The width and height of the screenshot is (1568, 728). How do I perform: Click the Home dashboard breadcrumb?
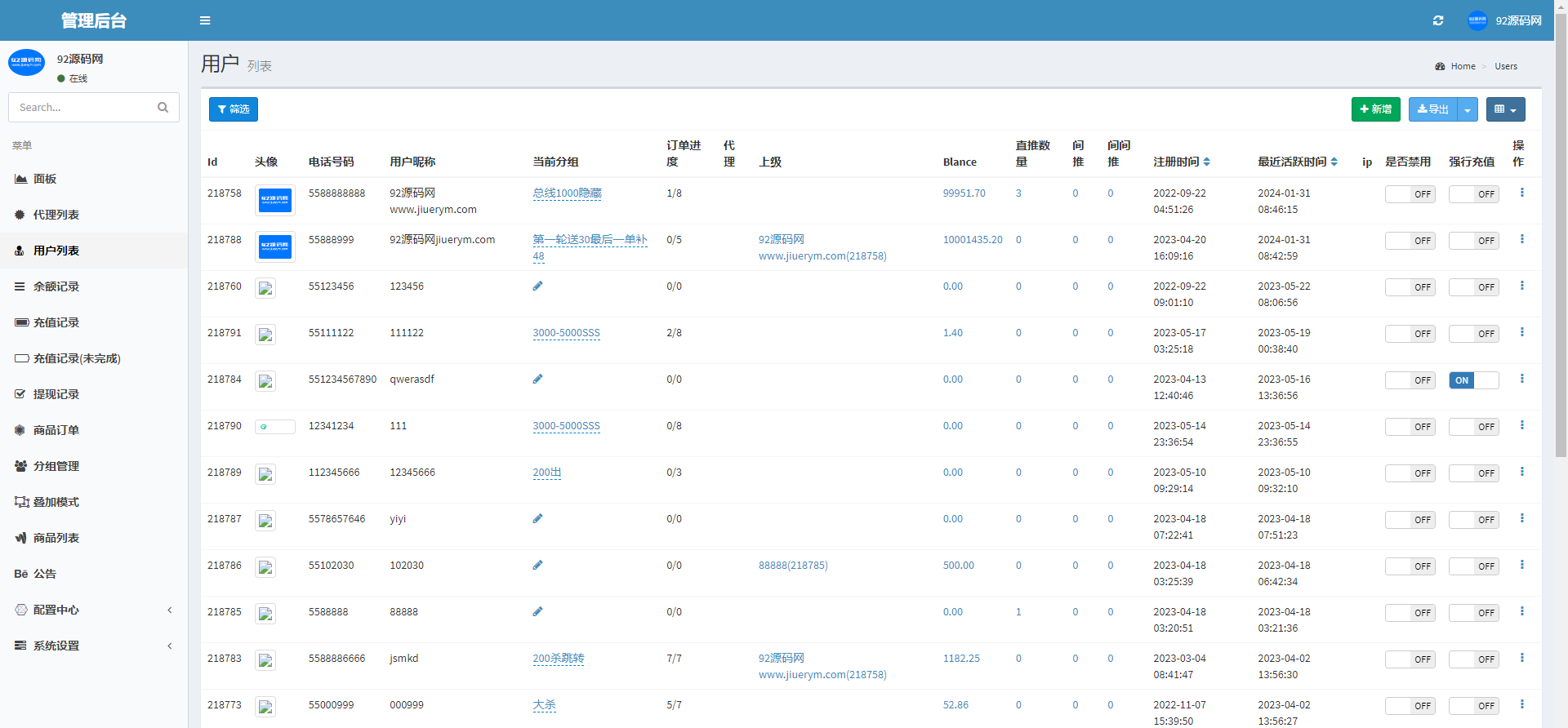click(1455, 66)
